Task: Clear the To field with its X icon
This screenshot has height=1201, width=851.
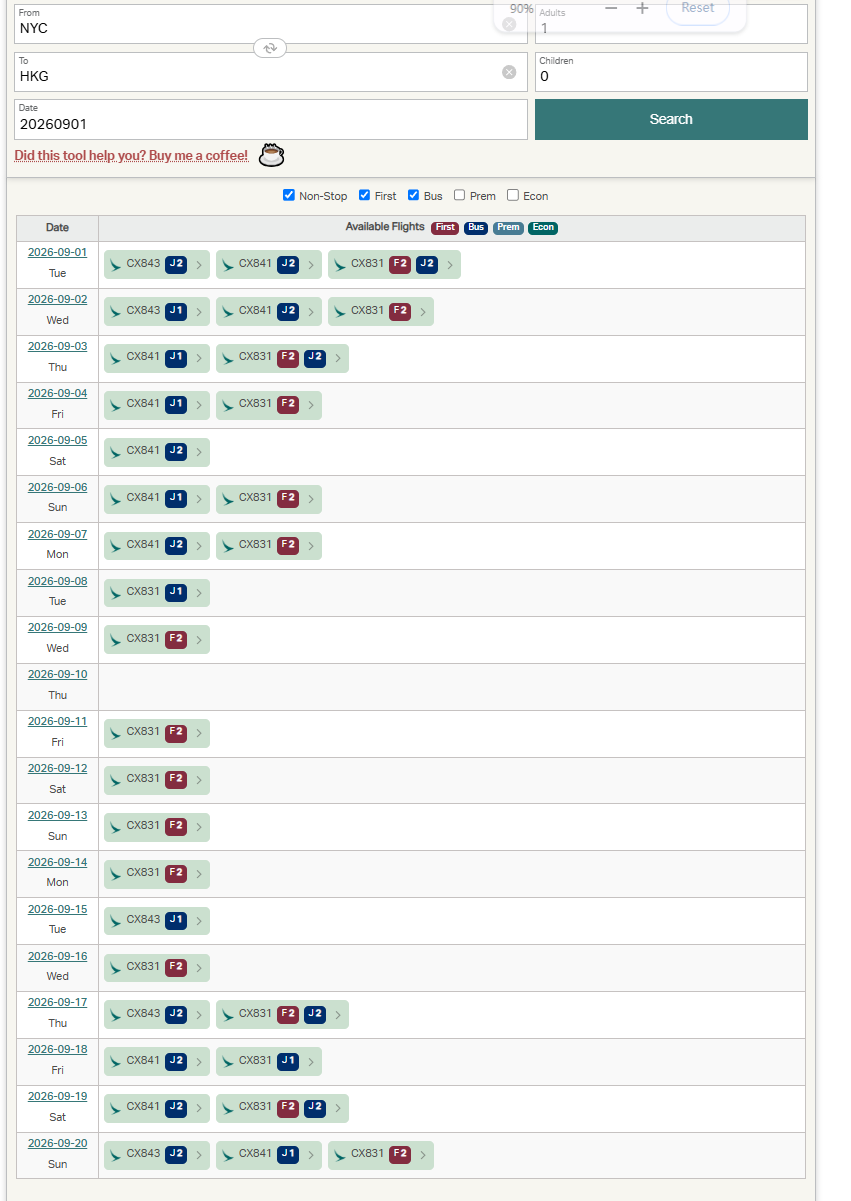Action: click(509, 72)
